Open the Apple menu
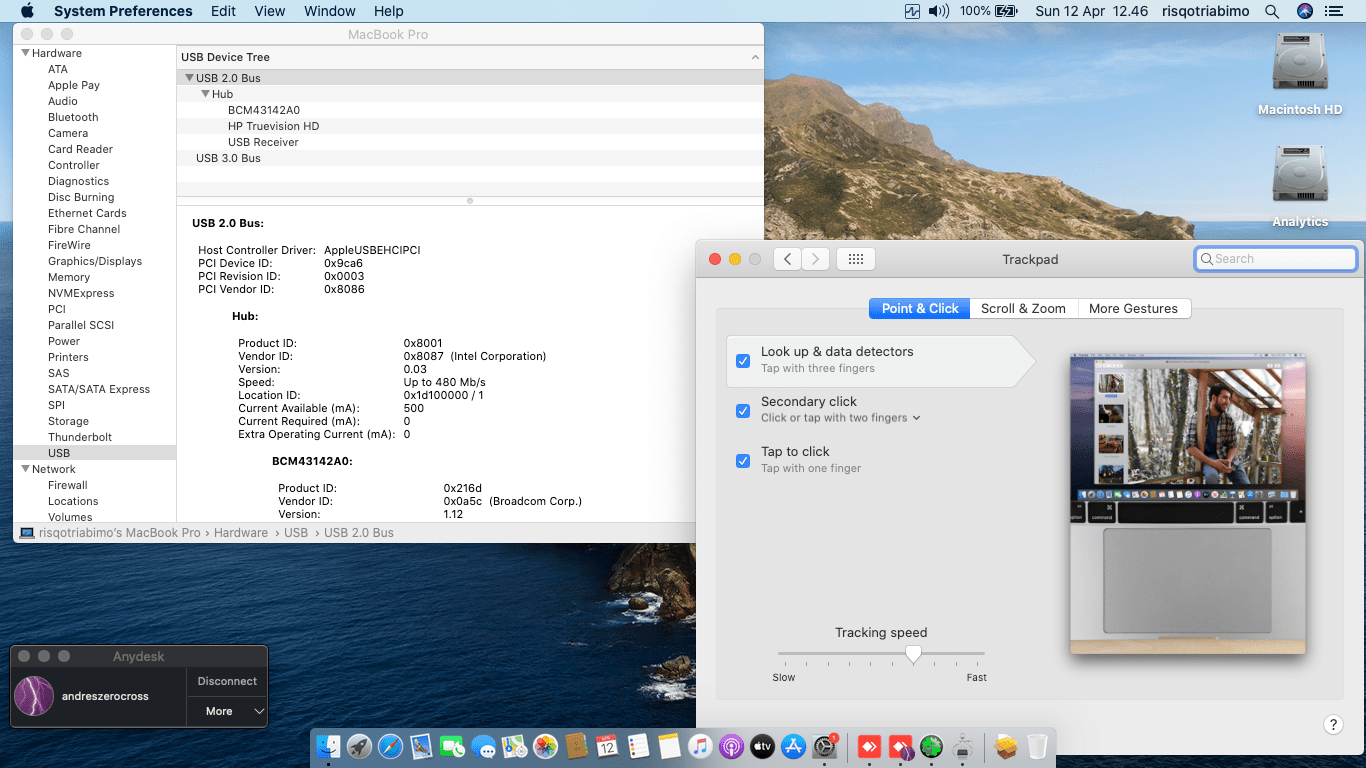 tap(27, 11)
